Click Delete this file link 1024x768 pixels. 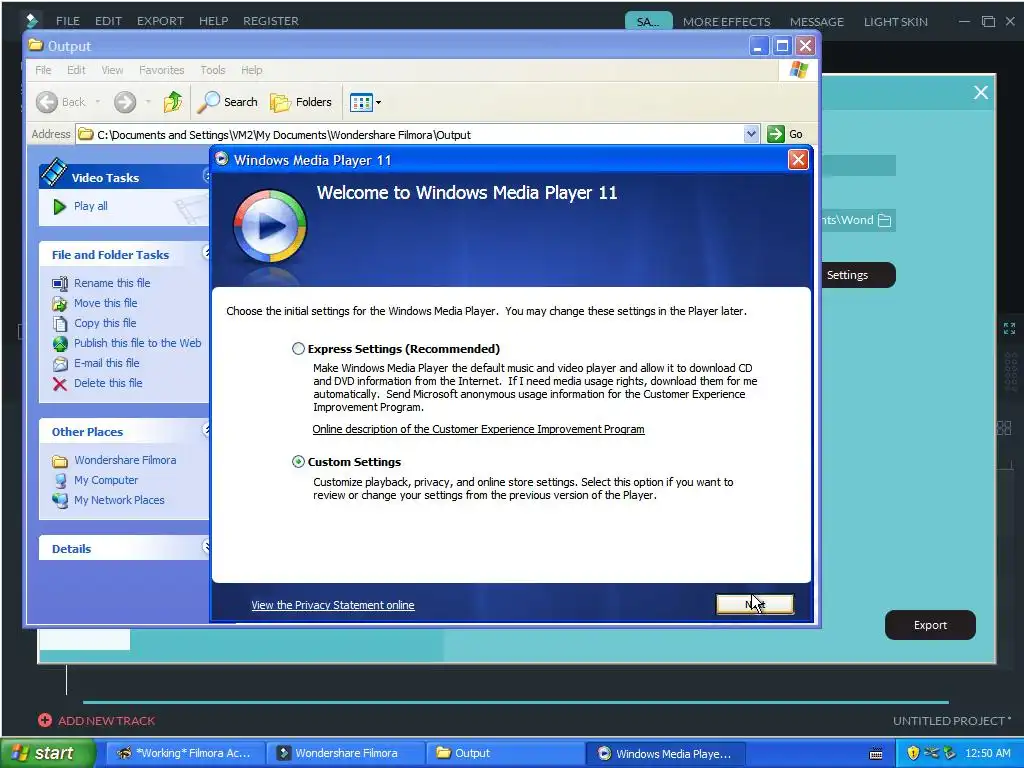click(x=108, y=383)
